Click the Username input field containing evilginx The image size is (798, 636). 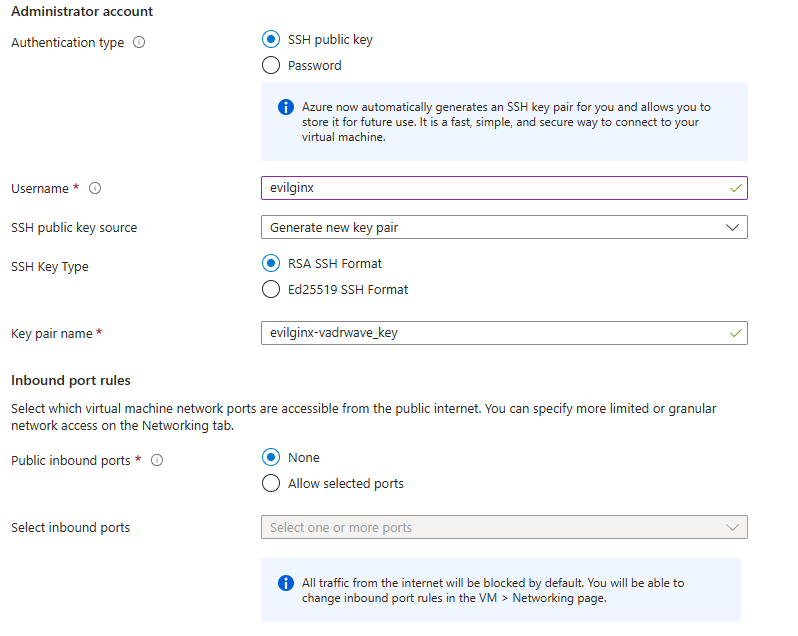[504, 188]
